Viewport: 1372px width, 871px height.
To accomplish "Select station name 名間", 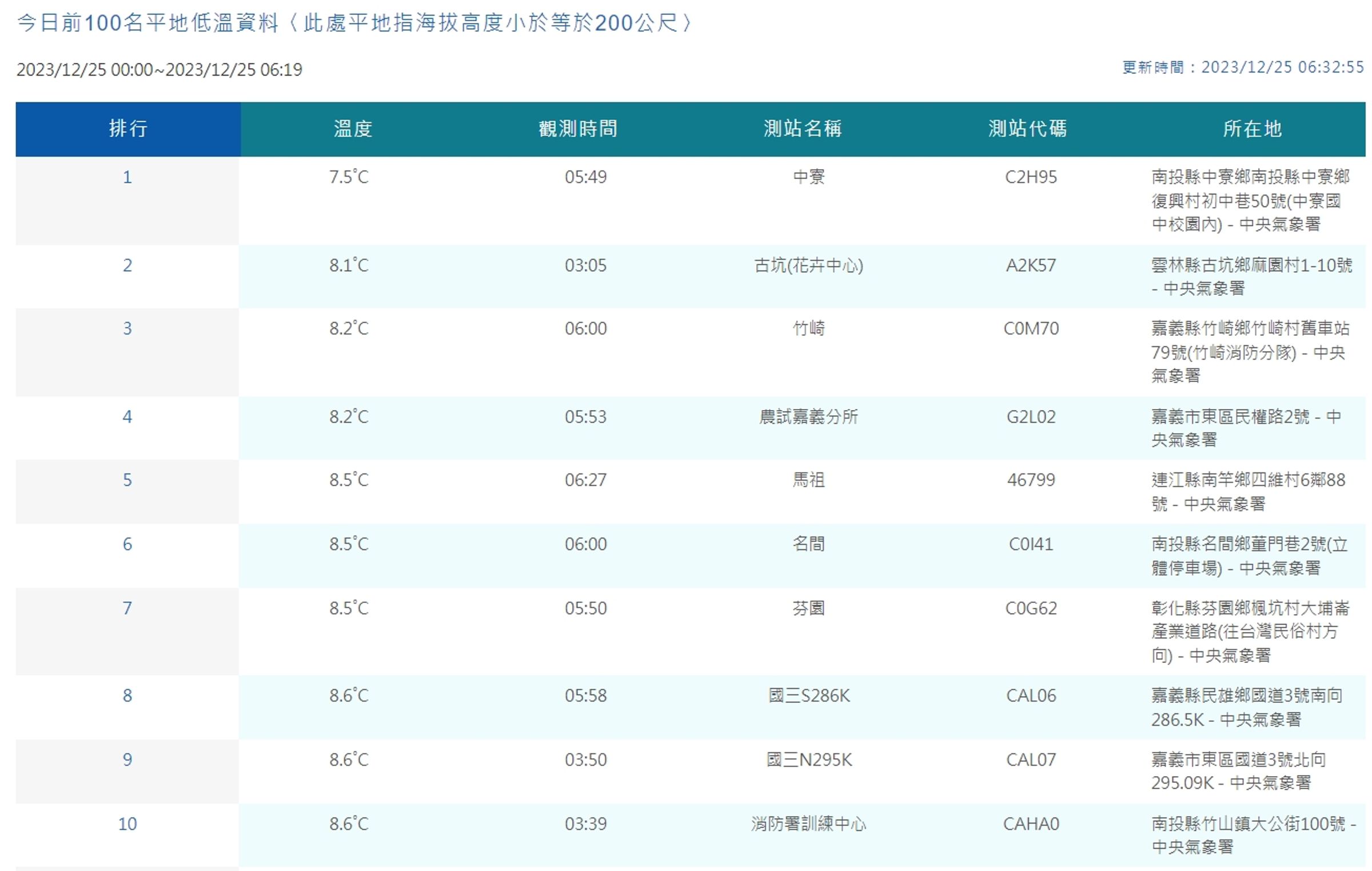I will pos(809,543).
